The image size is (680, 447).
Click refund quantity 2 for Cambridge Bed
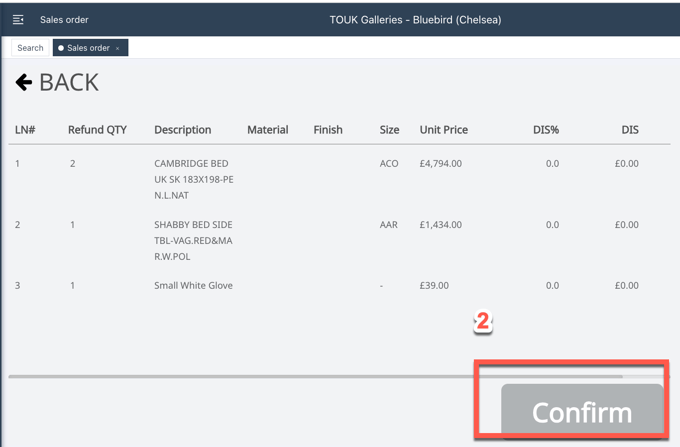click(72, 163)
